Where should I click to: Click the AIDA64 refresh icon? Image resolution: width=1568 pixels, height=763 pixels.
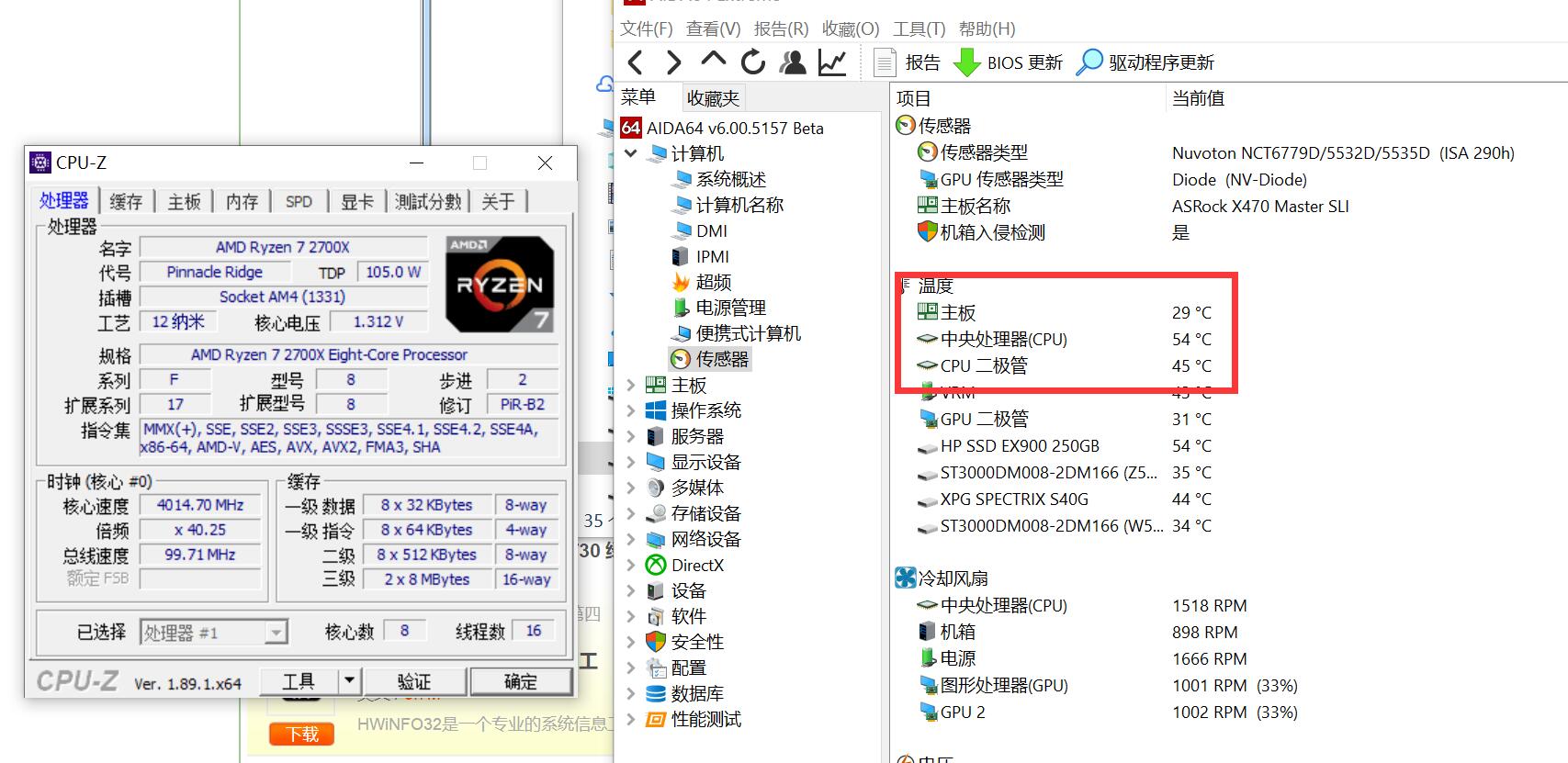click(753, 62)
